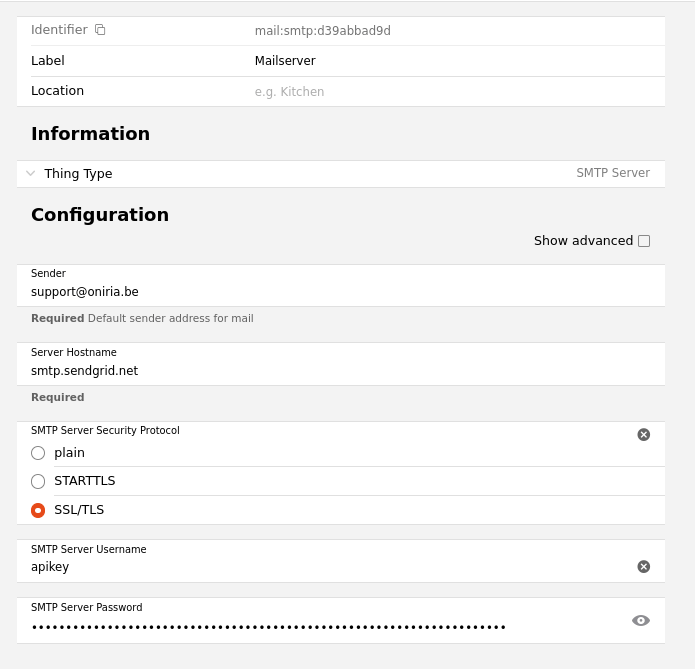Choose the SSL/TLS radio option
The height and width of the screenshot is (669, 695).
tap(38, 510)
